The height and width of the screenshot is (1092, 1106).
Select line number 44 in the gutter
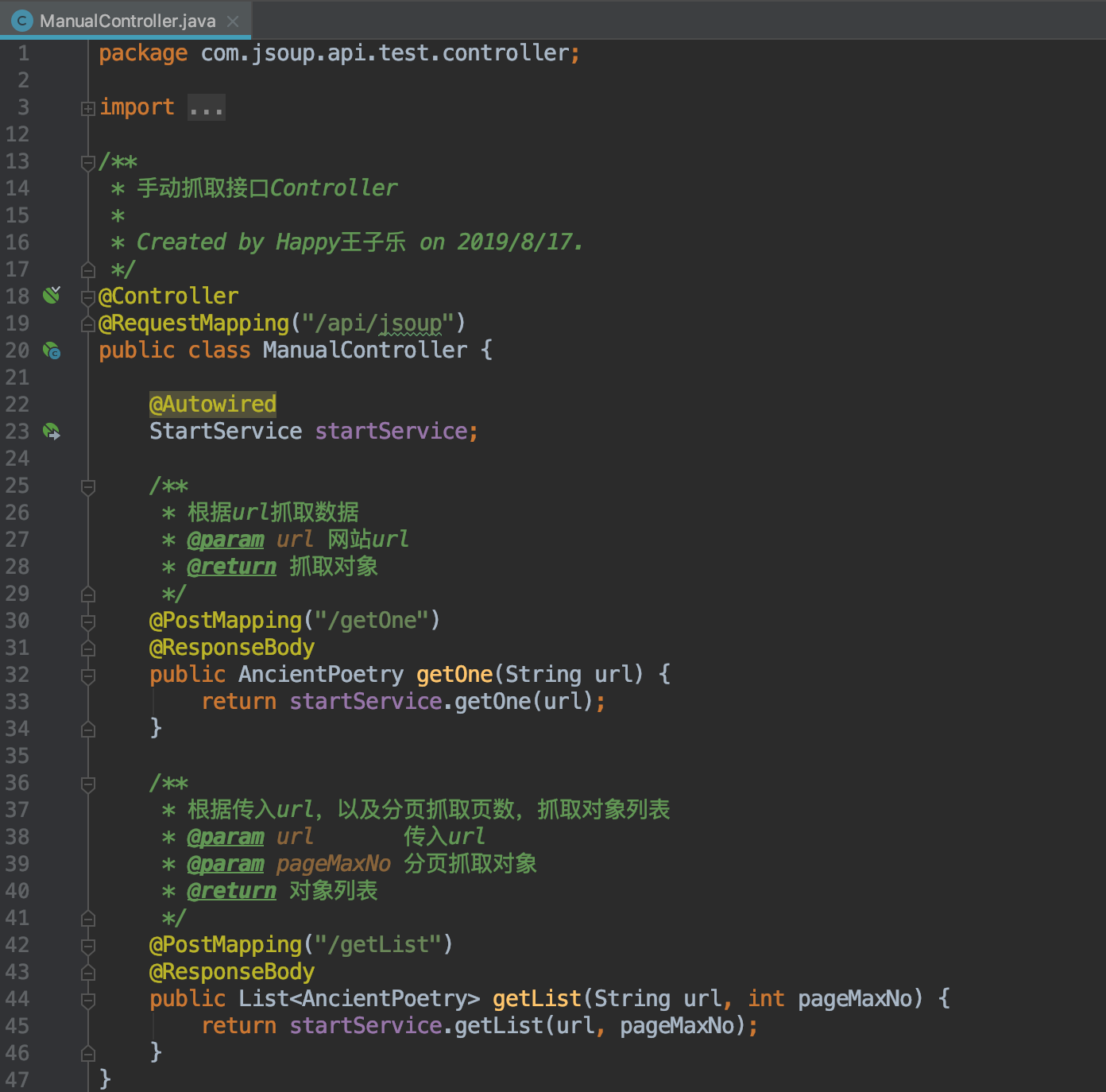(17, 998)
